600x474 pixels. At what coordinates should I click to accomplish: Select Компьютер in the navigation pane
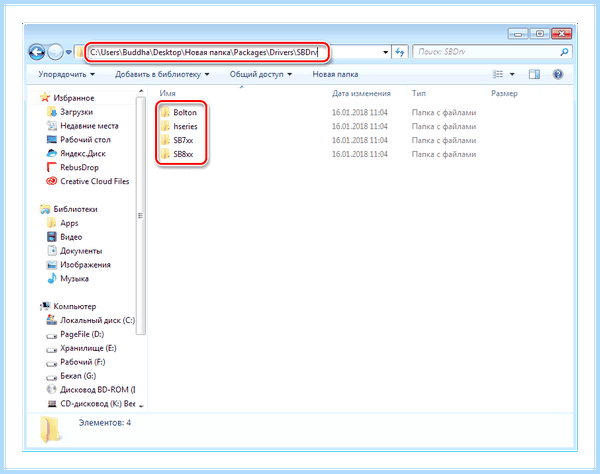coord(75,306)
